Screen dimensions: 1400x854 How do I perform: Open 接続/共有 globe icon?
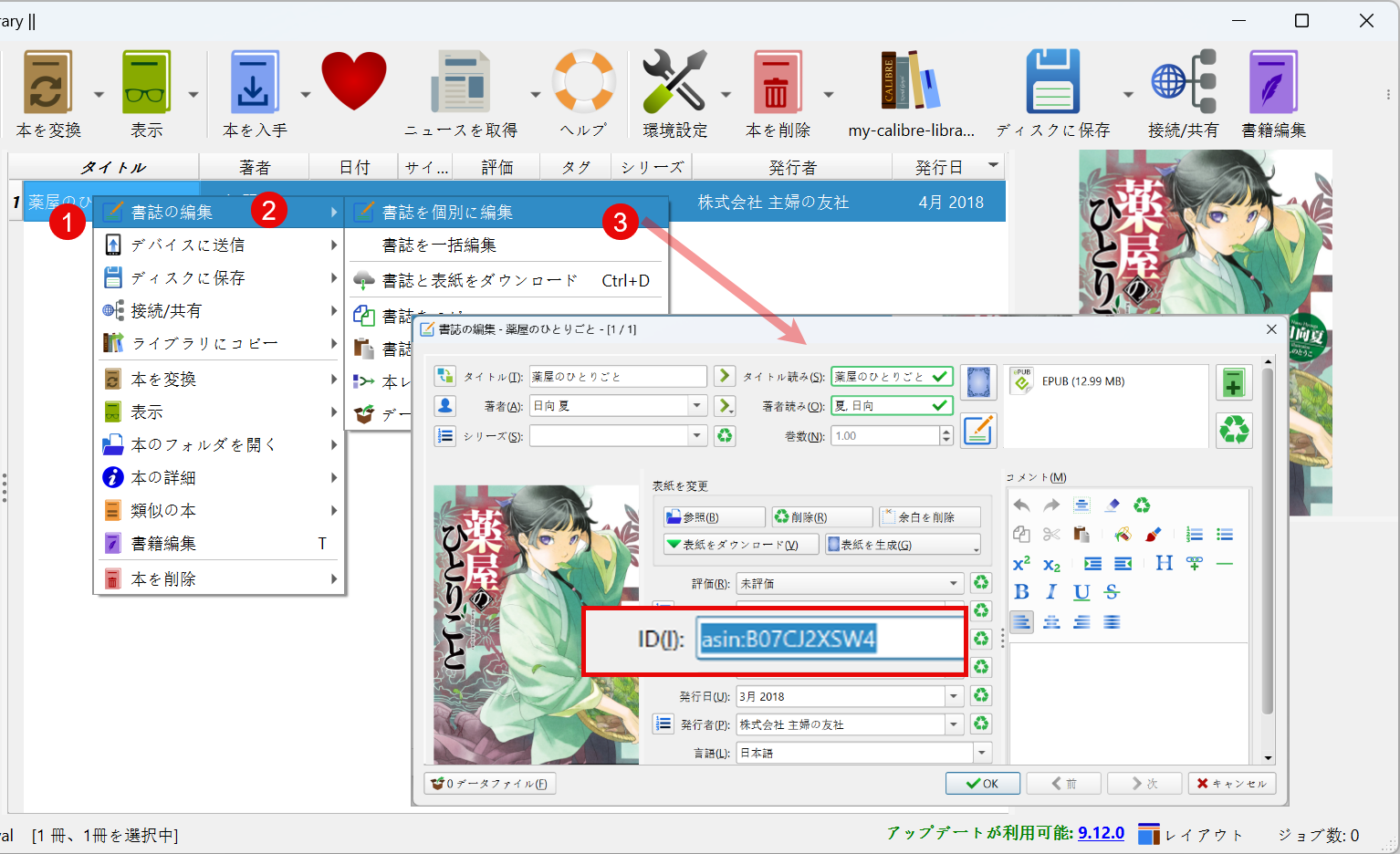click(1184, 82)
